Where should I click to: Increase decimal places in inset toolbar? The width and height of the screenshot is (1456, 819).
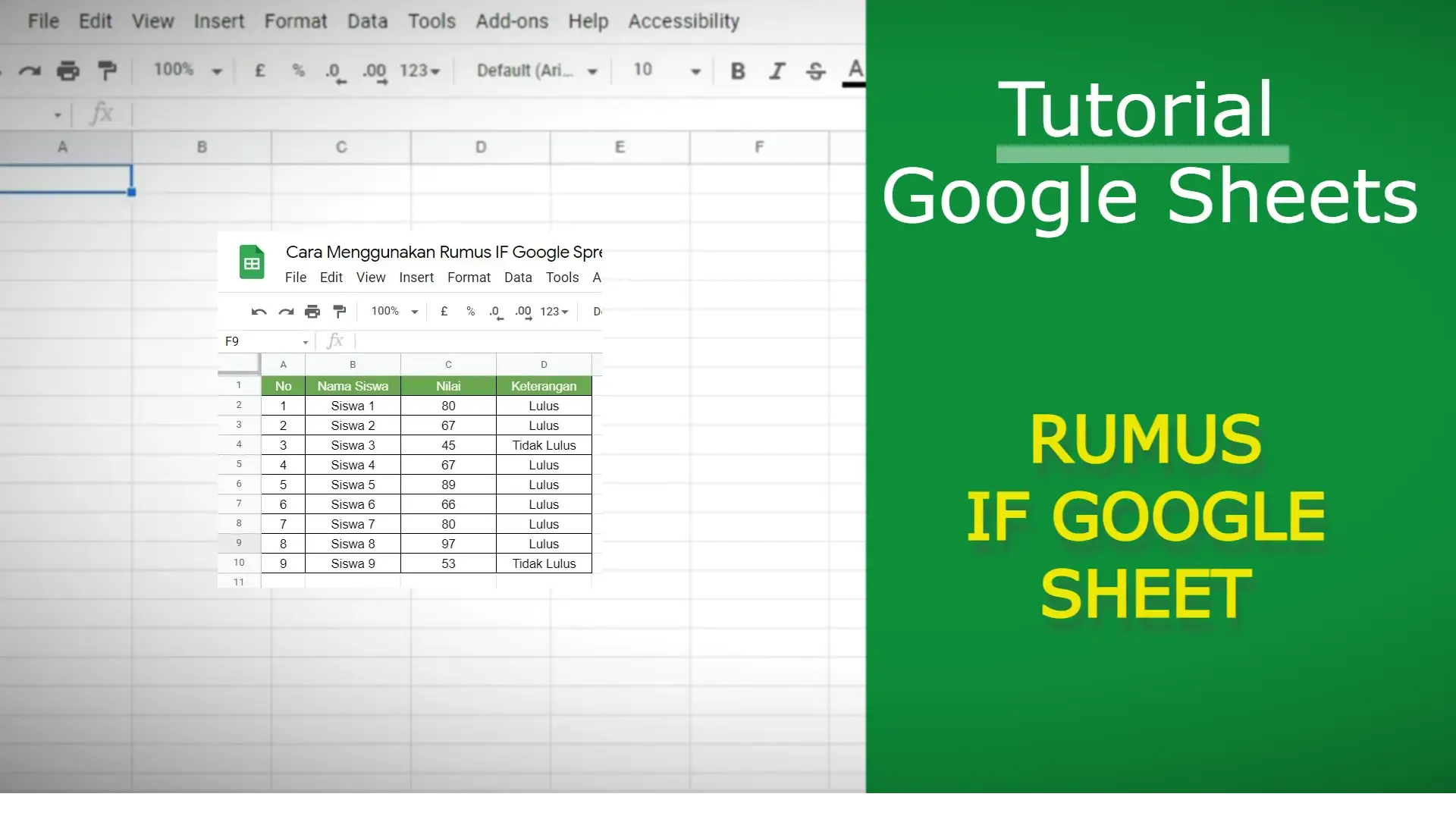click(x=523, y=312)
